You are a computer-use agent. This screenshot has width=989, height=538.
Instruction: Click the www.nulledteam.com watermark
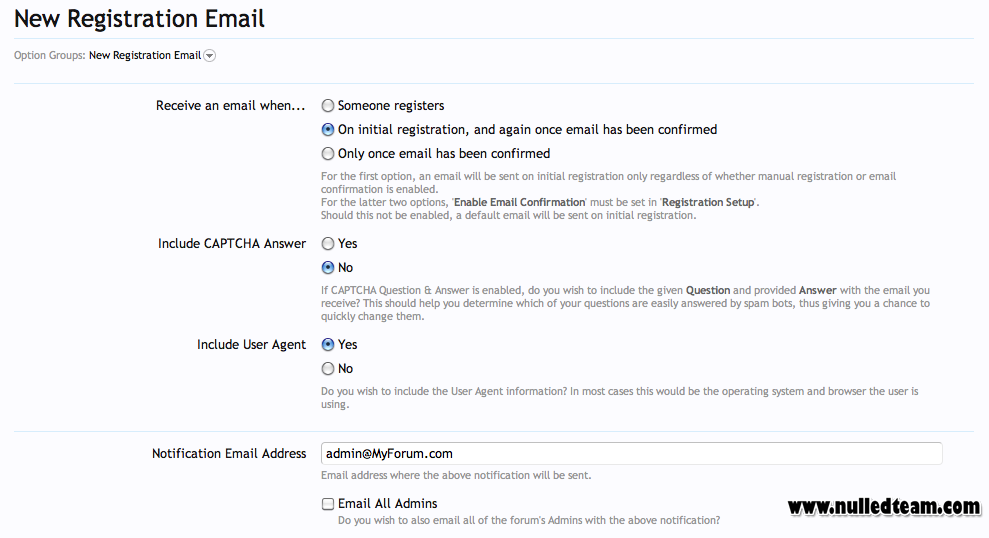884,506
